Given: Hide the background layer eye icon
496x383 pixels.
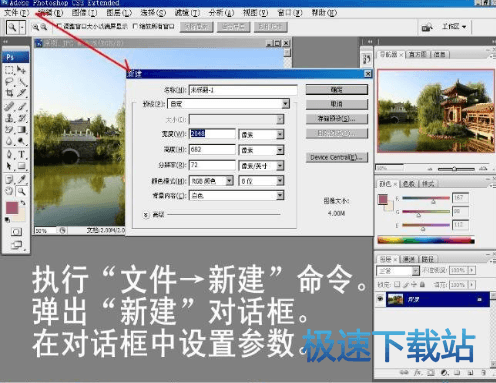Looking at the screenshot, I should [x=380, y=299].
